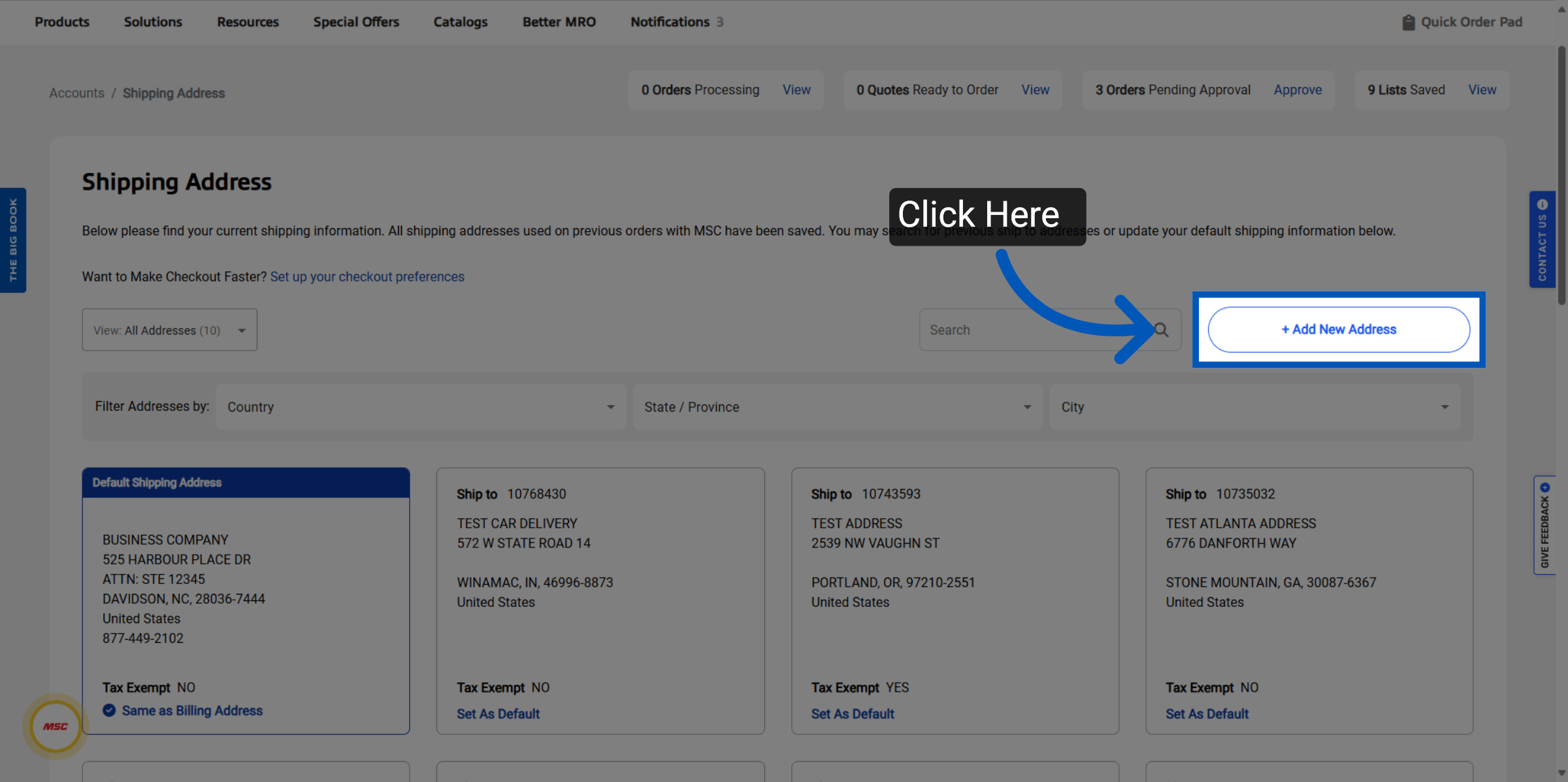
Task: Set Ship to 10735032 as default
Action: pos(1207,713)
